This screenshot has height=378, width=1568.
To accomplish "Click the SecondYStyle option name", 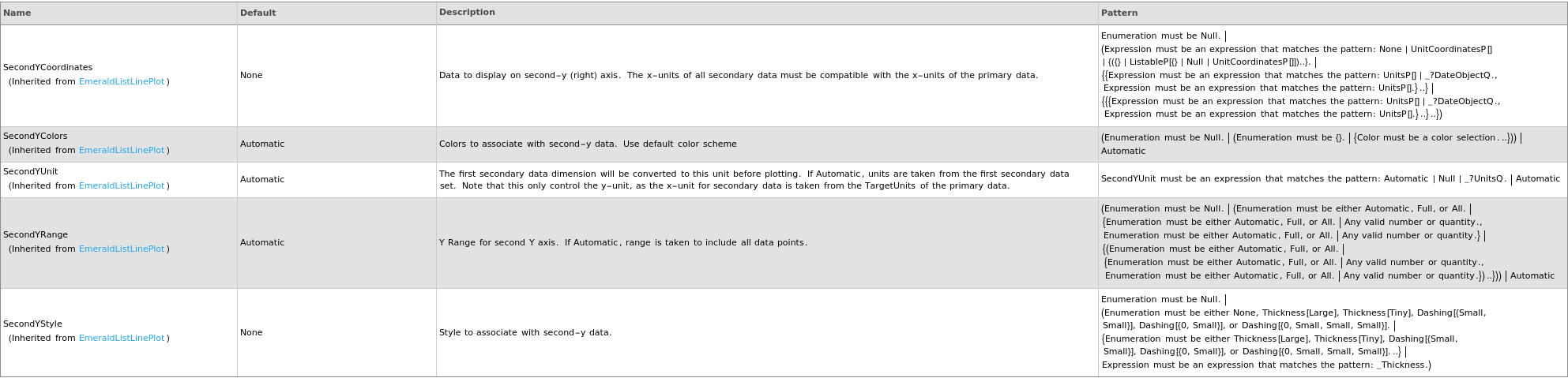I will pyautogui.click(x=32, y=324).
